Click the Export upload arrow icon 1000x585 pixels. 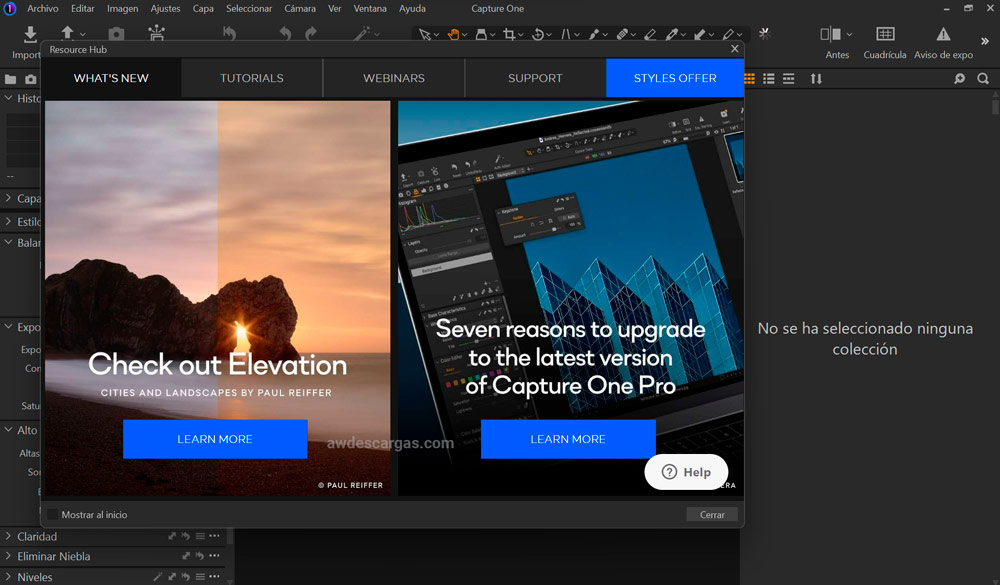(68, 33)
